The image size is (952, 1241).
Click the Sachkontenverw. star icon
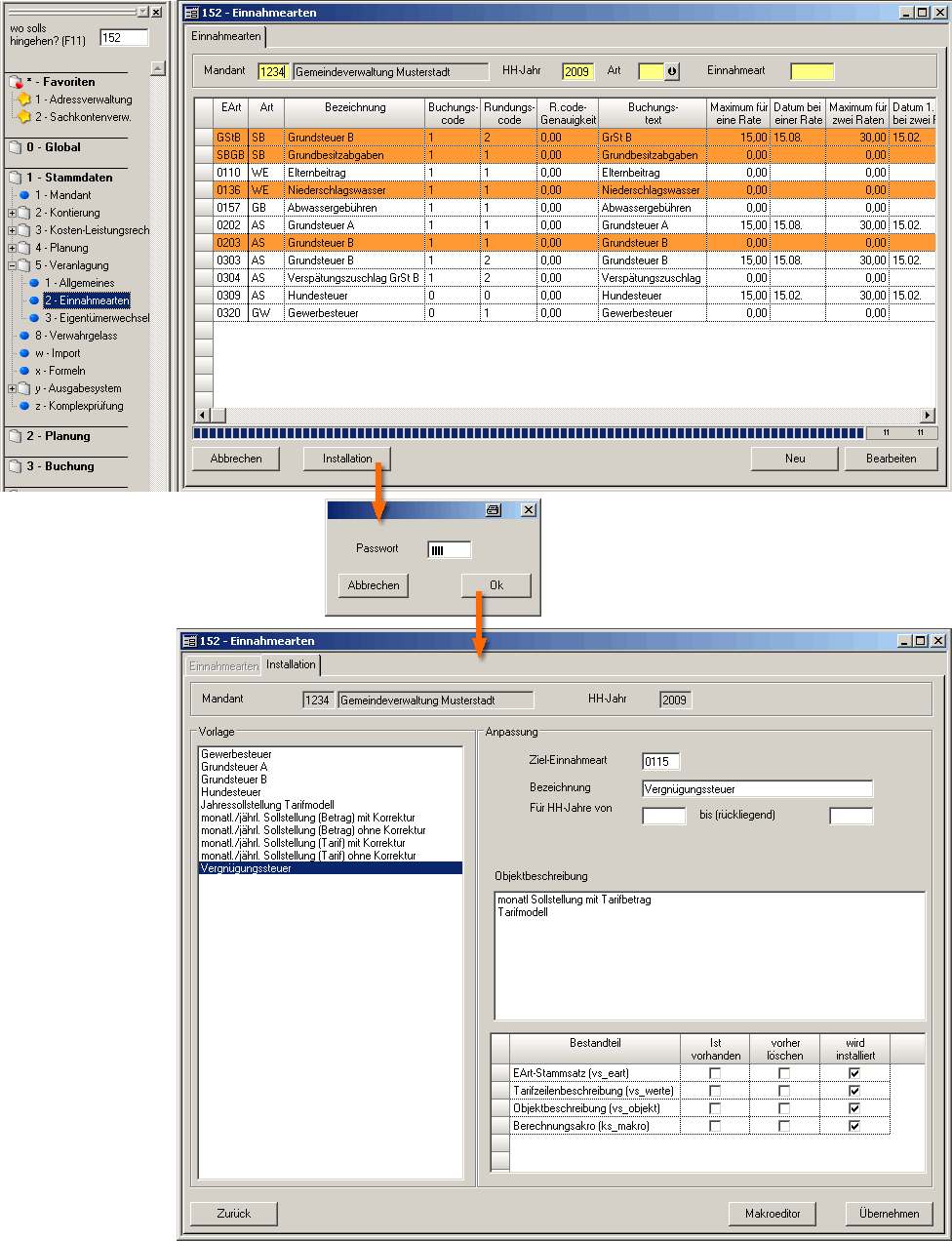[24, 117]
